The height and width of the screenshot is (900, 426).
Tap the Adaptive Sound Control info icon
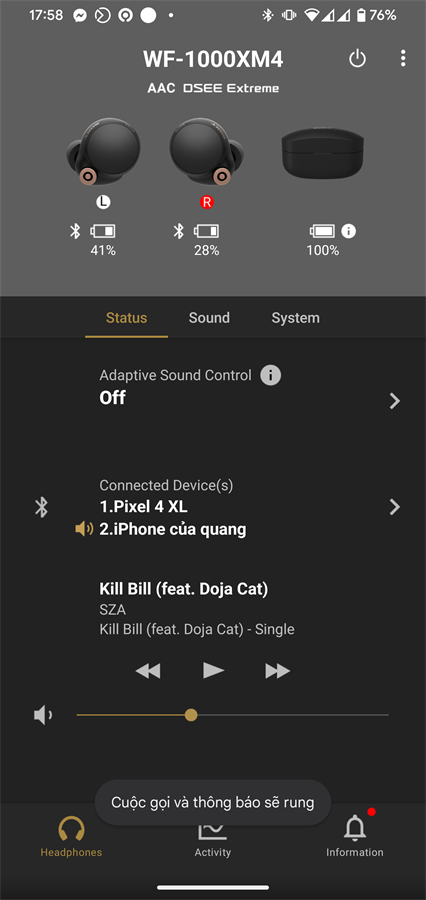[x=270, y=375]
